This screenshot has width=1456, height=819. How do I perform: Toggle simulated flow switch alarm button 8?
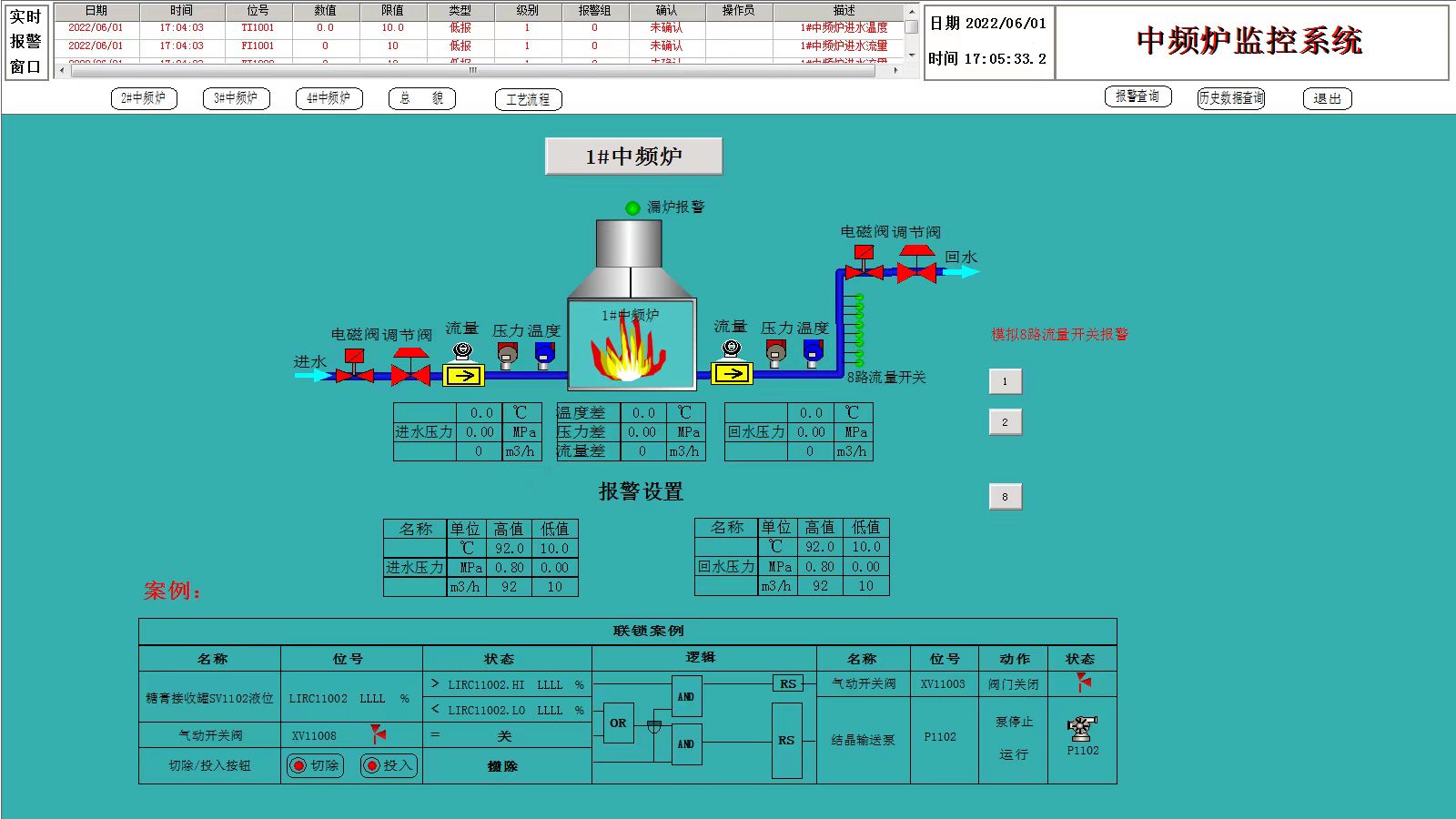1005,497
